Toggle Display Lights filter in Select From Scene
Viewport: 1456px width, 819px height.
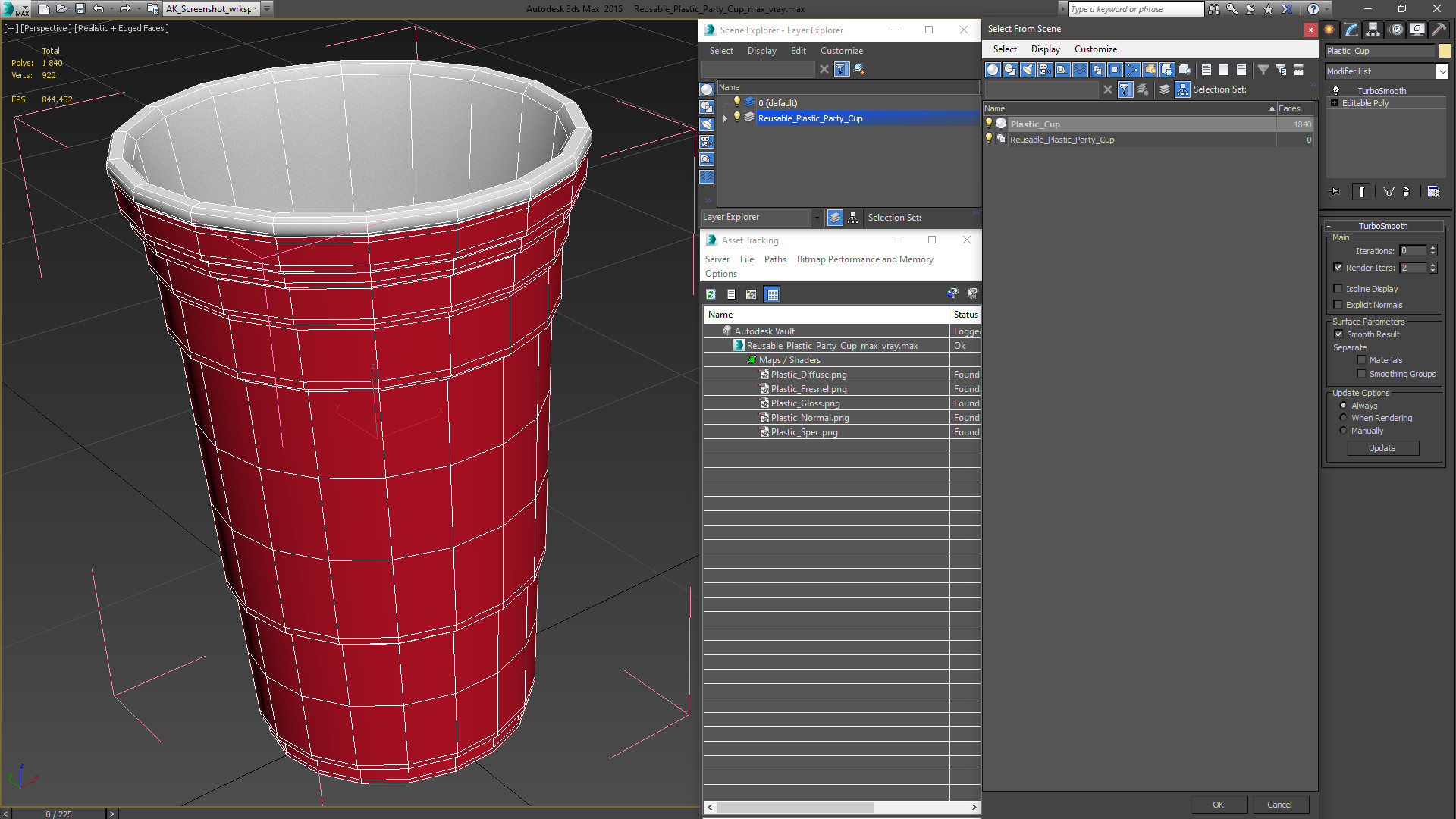1028,70
